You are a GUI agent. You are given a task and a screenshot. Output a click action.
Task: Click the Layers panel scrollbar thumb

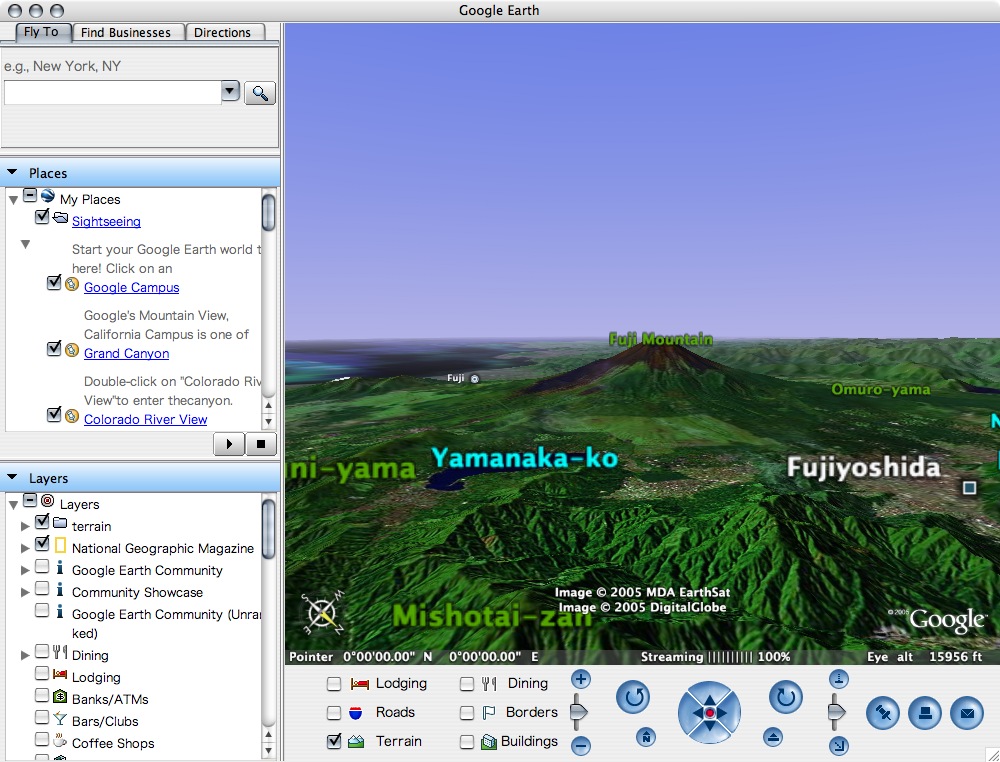pyautogui.click(x=268, y=529)
